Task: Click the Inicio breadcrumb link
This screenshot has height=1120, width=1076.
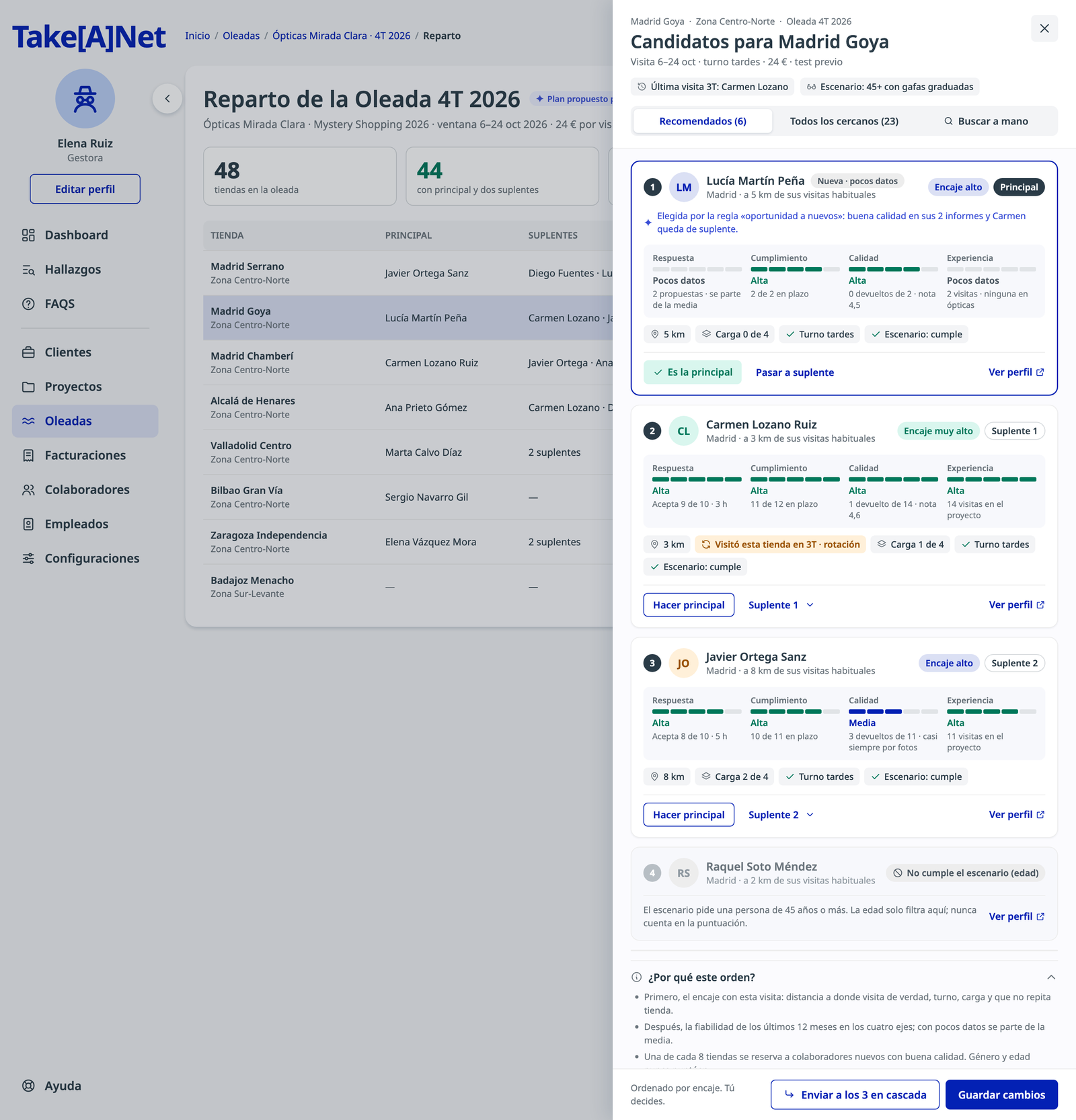Action: pyautogui.click(x=198, y=36)
